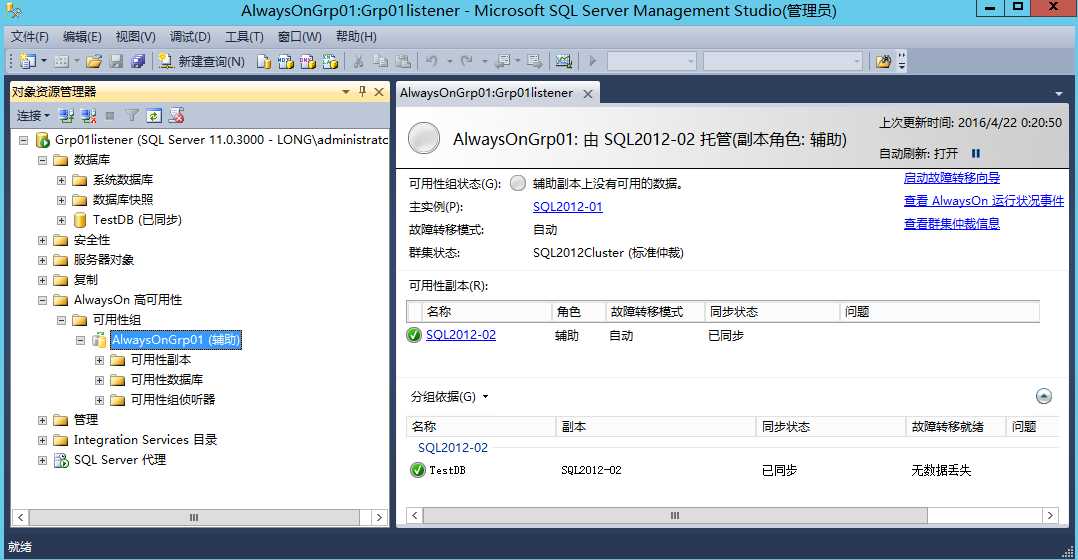Open the Object Explorer window position dropdown

pos(346,91)
